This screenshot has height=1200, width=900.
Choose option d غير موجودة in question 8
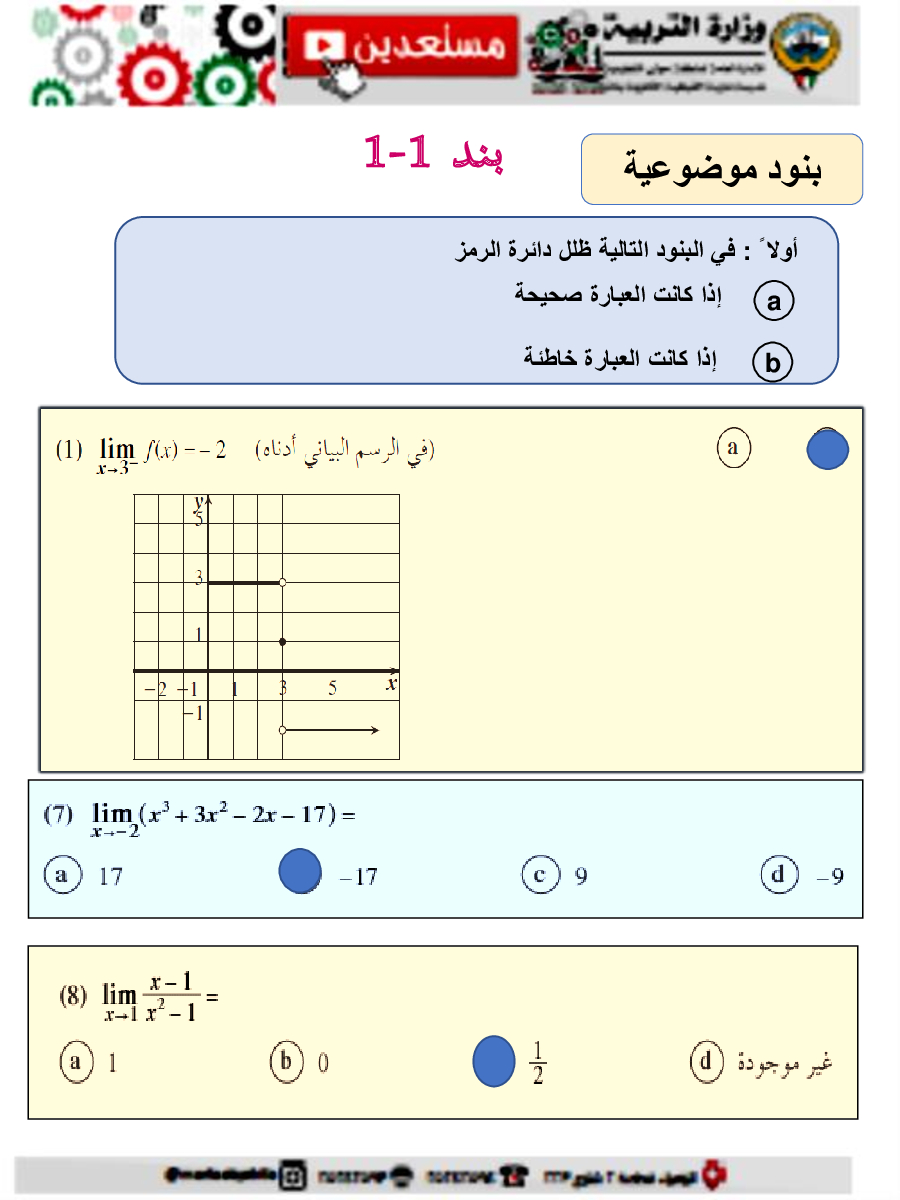tap(707, 1060)
